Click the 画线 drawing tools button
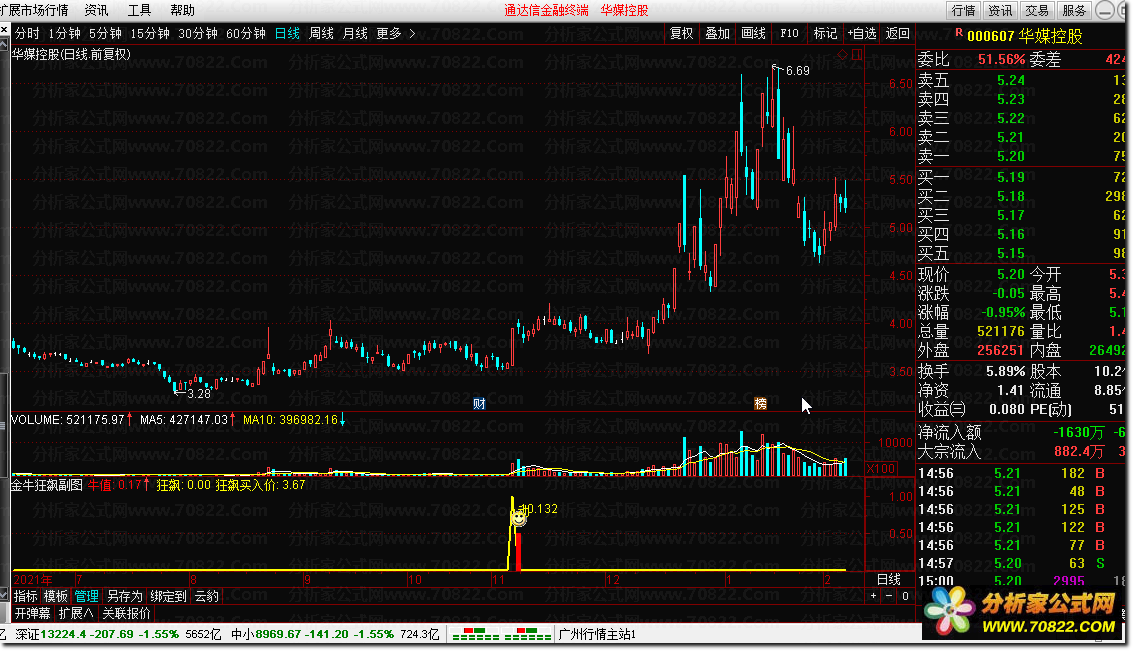 [753, 33]
